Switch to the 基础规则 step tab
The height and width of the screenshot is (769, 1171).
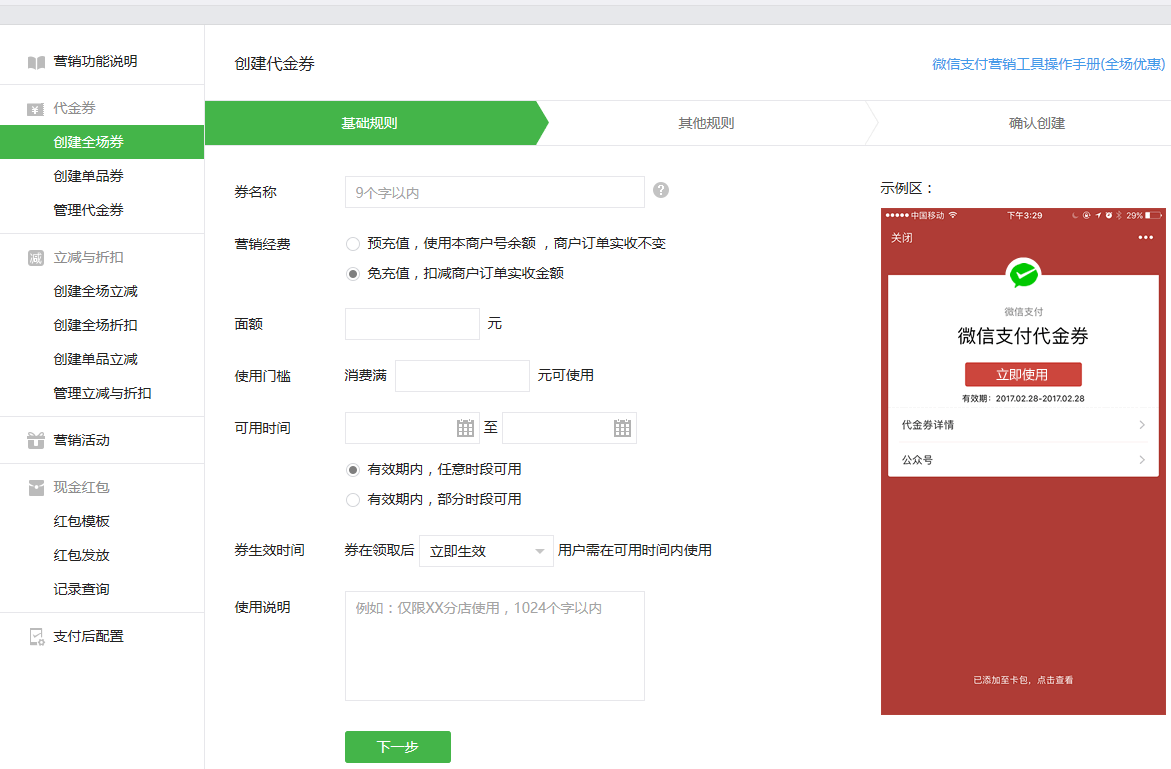[x=371, y=123]
